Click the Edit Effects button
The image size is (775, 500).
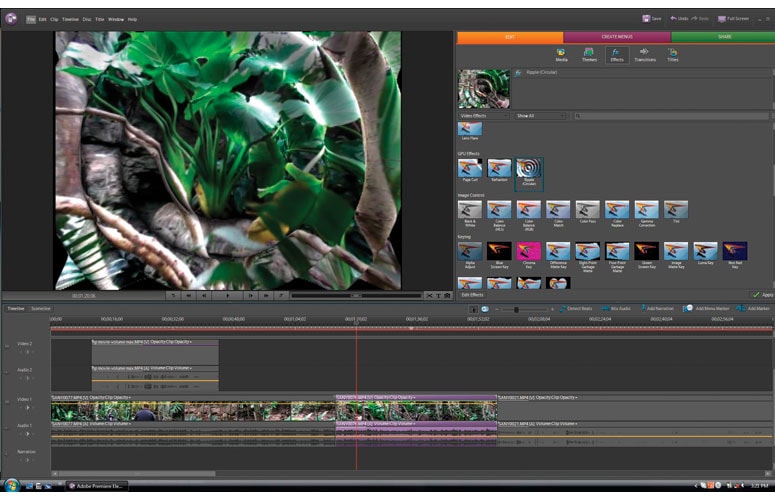(473, 295)
